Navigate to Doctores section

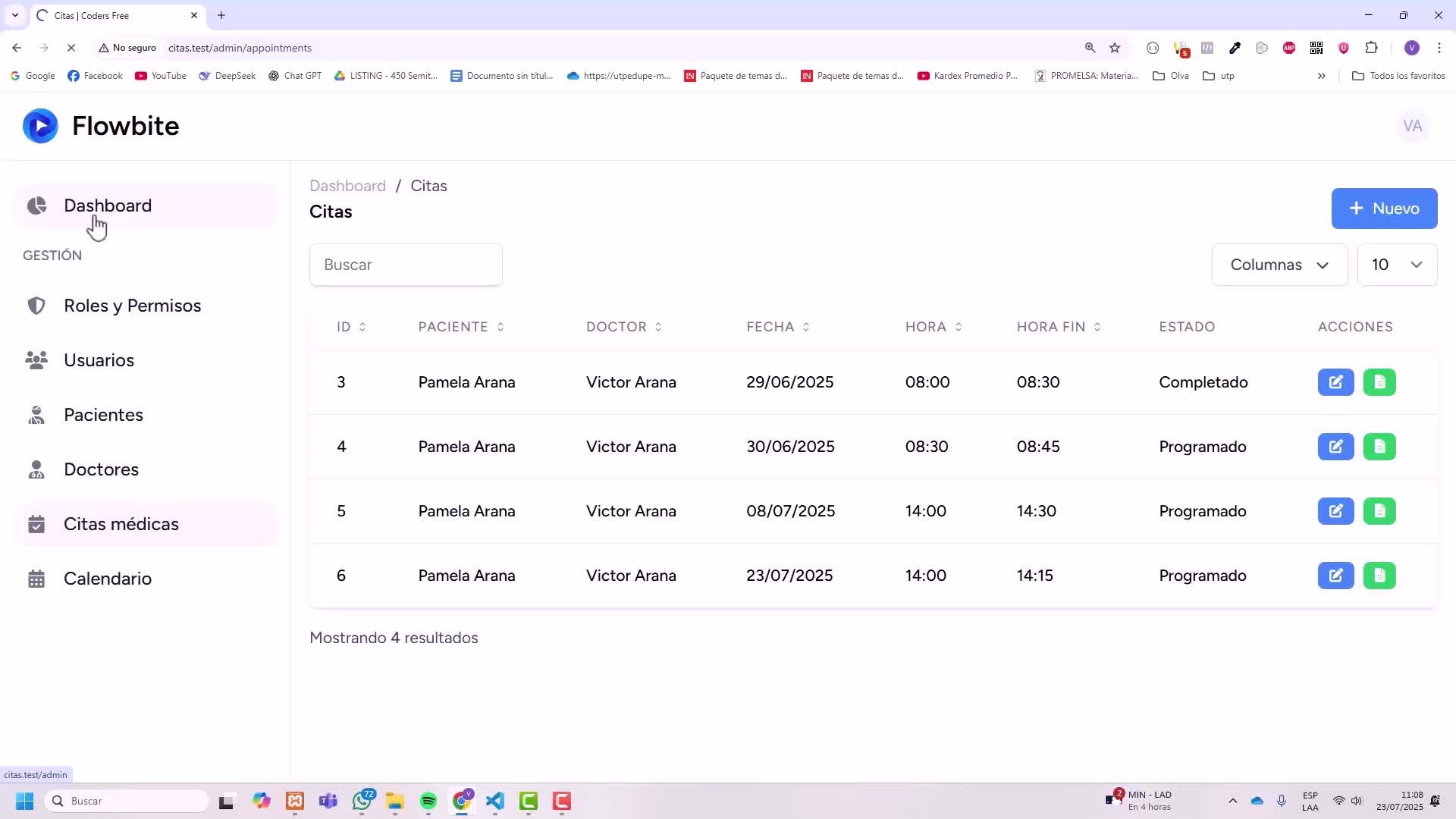click(x=145, y=469)
